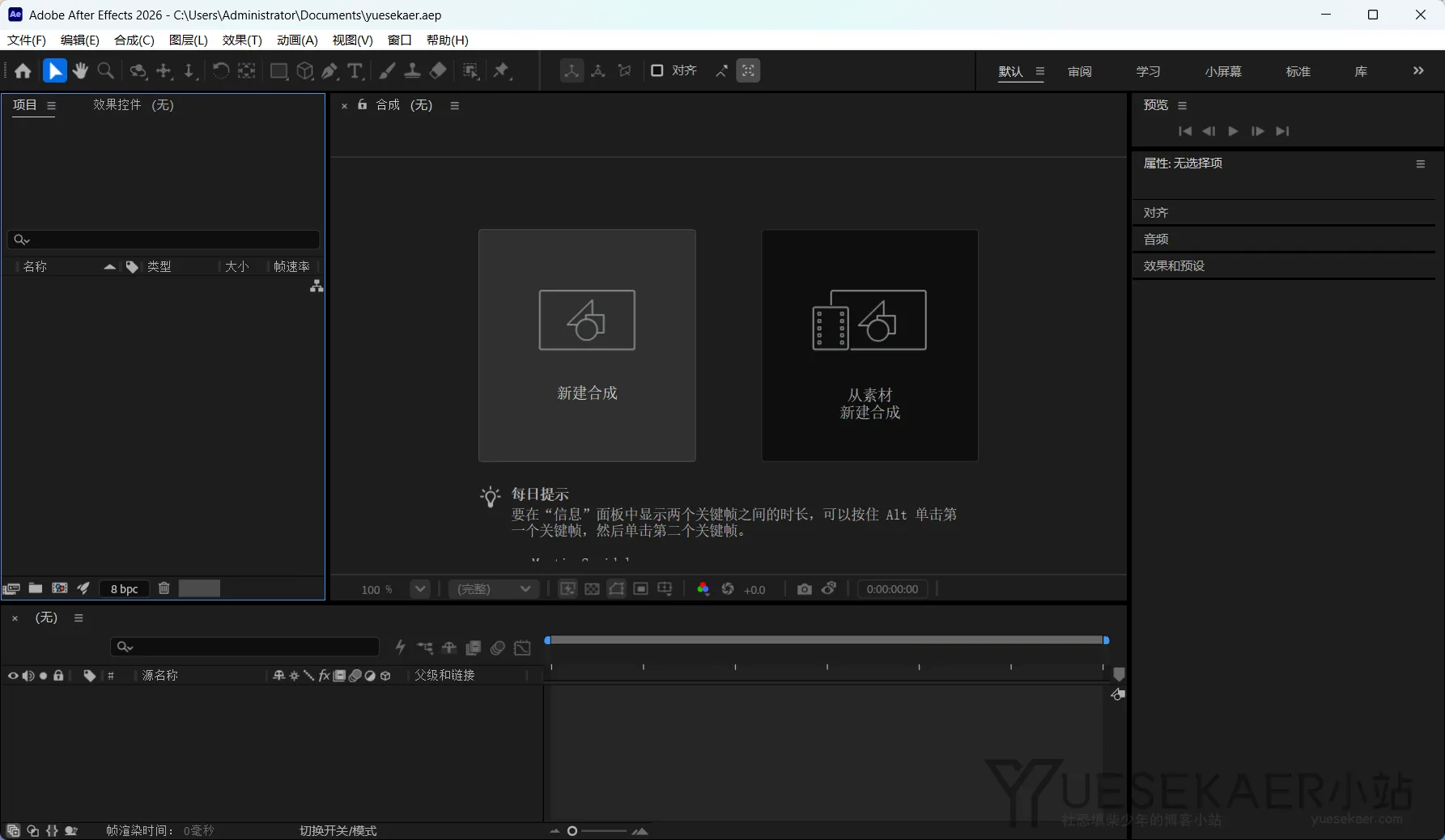Open timeline (无) panel menu
The width and height of the screenshot is (1445, 840).
pos(79,618)
